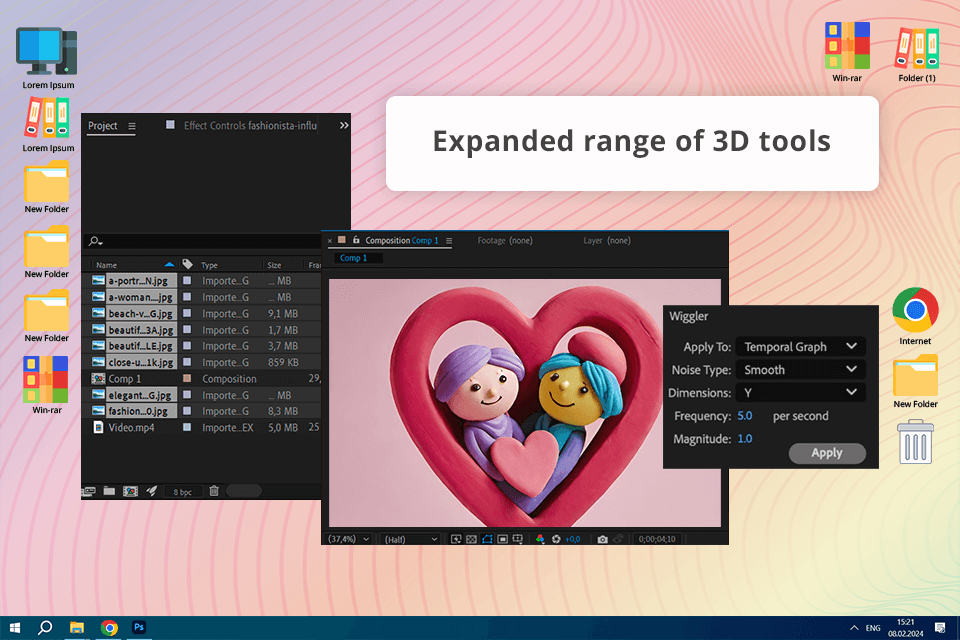Select Comp 1 item in project list
960x640 pixels.
[x=124, y=379]
